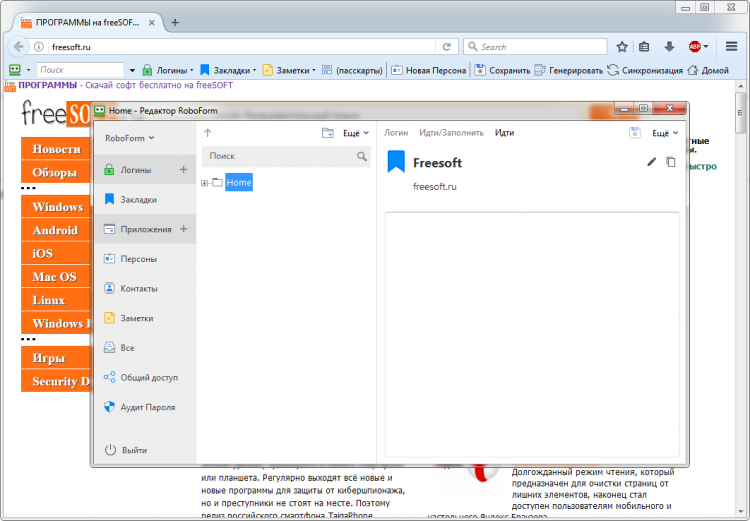Open the iOS section on the website
Viewport: 750px width, 521px height.
click(x=56, y=254)
